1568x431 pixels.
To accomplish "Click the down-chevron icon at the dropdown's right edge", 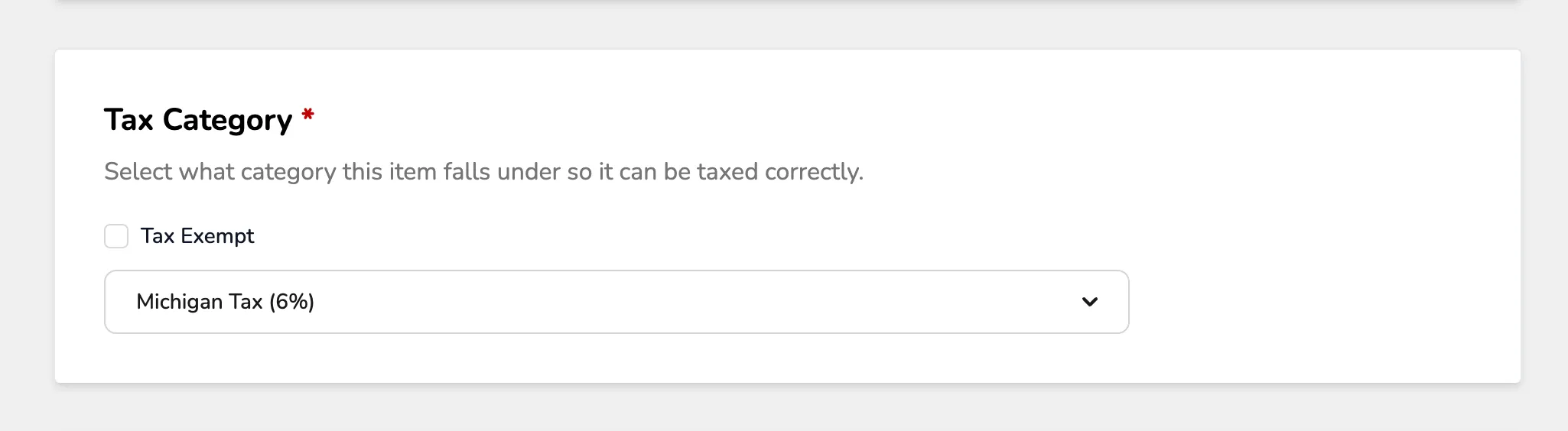I will 1090,302.
